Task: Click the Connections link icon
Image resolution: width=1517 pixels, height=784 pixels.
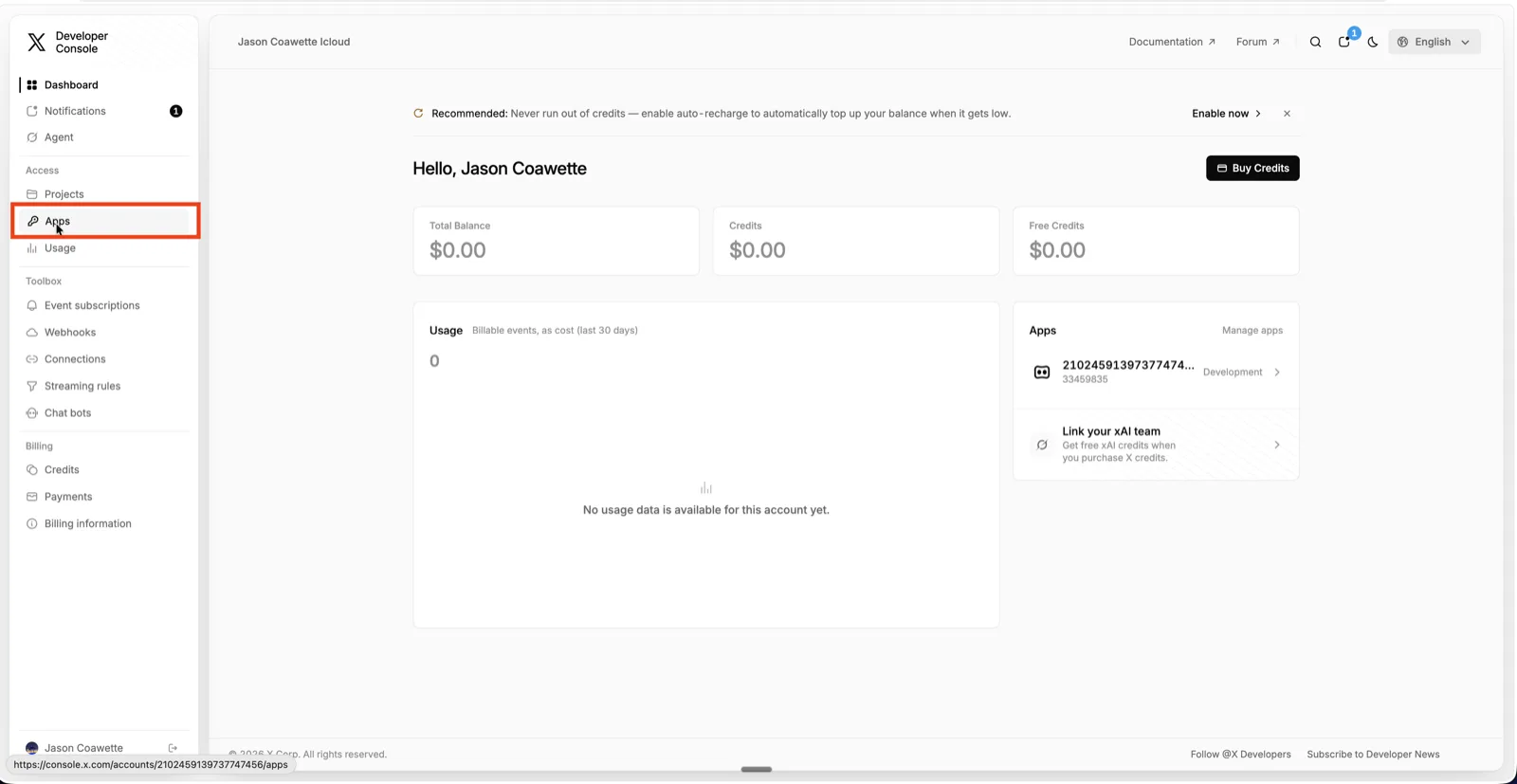Action: tap(32, 359)
